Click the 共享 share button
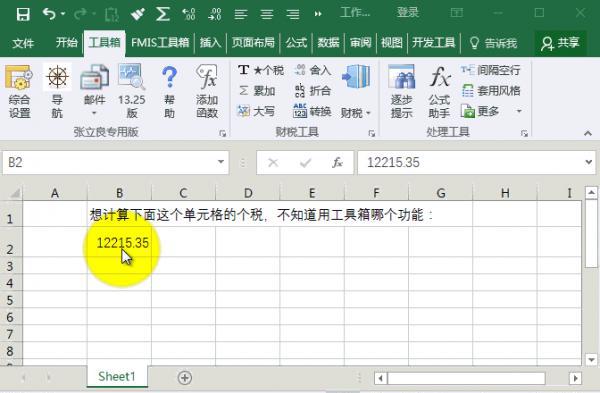 point(560,43)
